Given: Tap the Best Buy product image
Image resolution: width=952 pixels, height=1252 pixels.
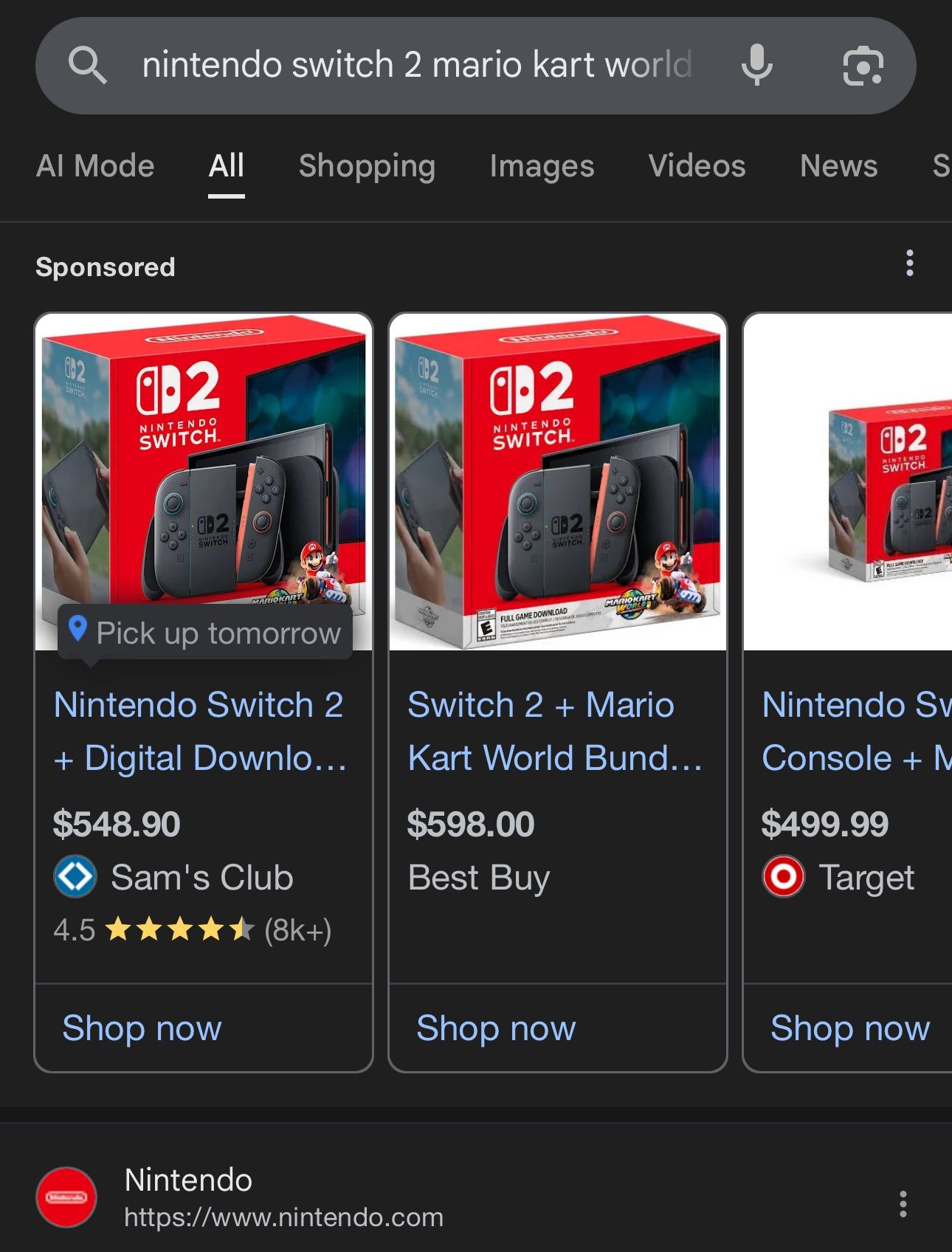Looking at the screenshot, I should tap(558, 482).
